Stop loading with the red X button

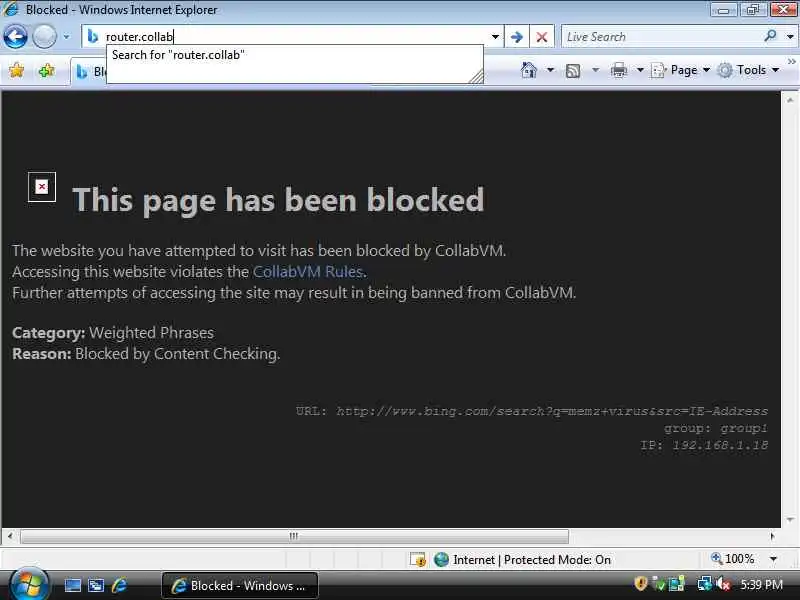click(542, 37)
